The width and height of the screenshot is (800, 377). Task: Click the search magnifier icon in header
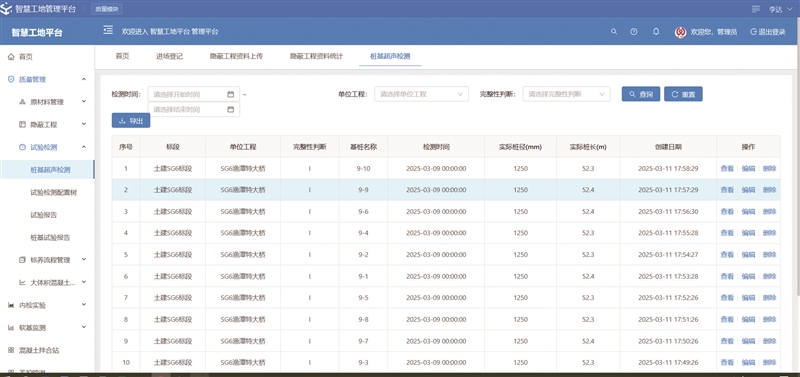click(614, 32)
